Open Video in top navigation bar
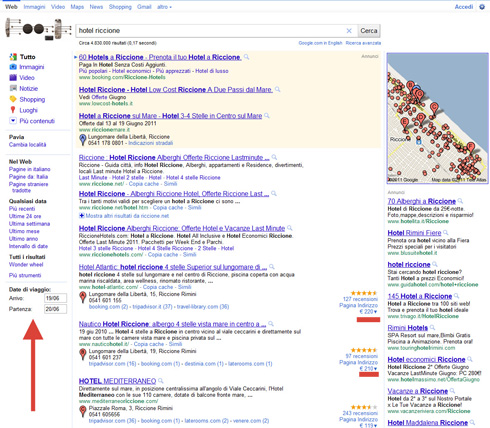 (x=58, y=7)
